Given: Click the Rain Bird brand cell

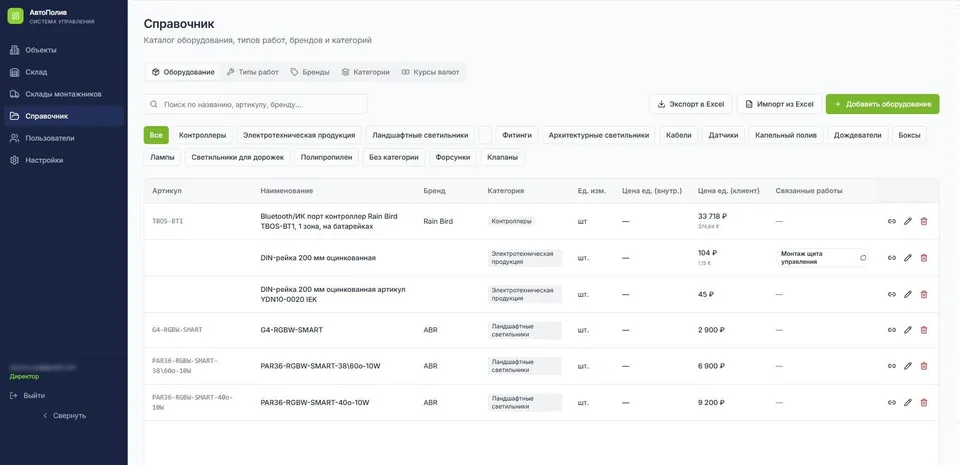Looking at the screenshot, I should [x=438, y=221].
